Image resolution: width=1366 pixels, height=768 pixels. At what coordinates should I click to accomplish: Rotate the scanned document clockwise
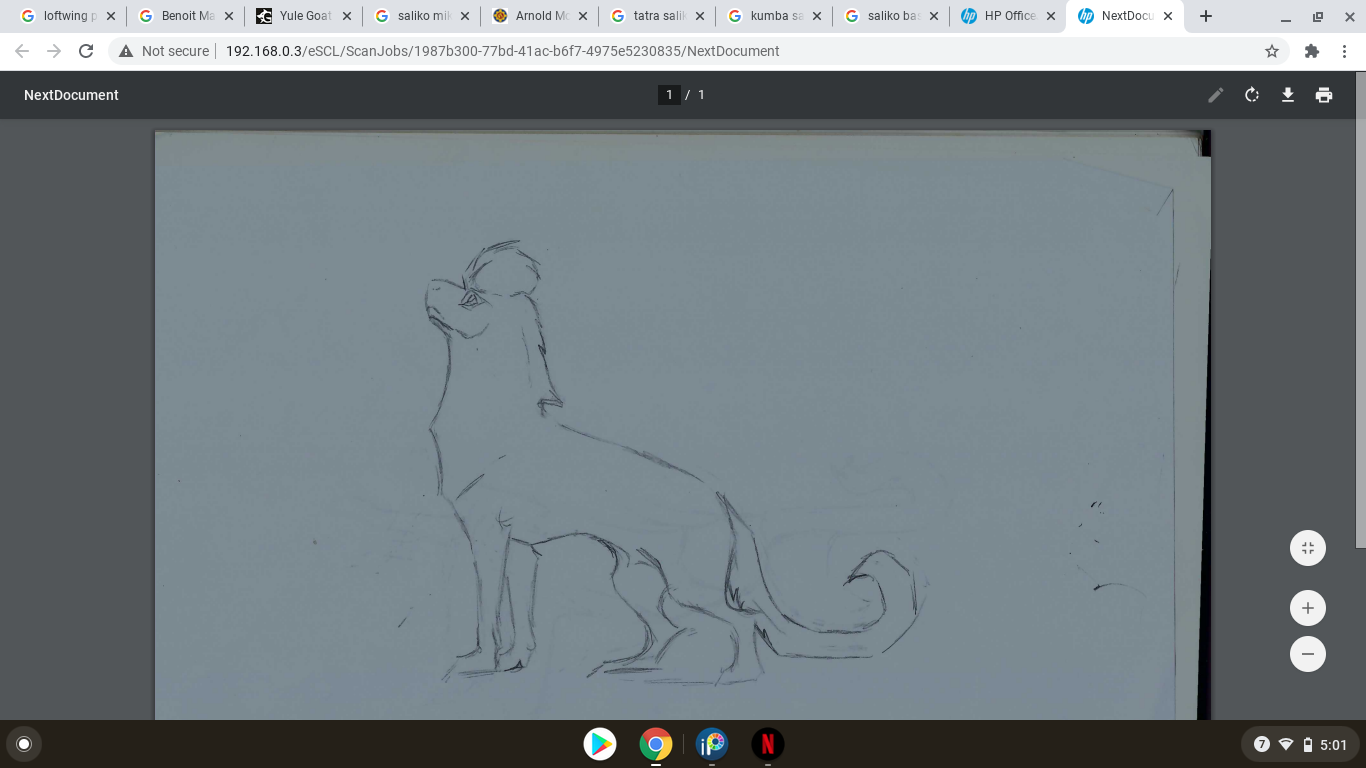click(x=1251, y=95)
